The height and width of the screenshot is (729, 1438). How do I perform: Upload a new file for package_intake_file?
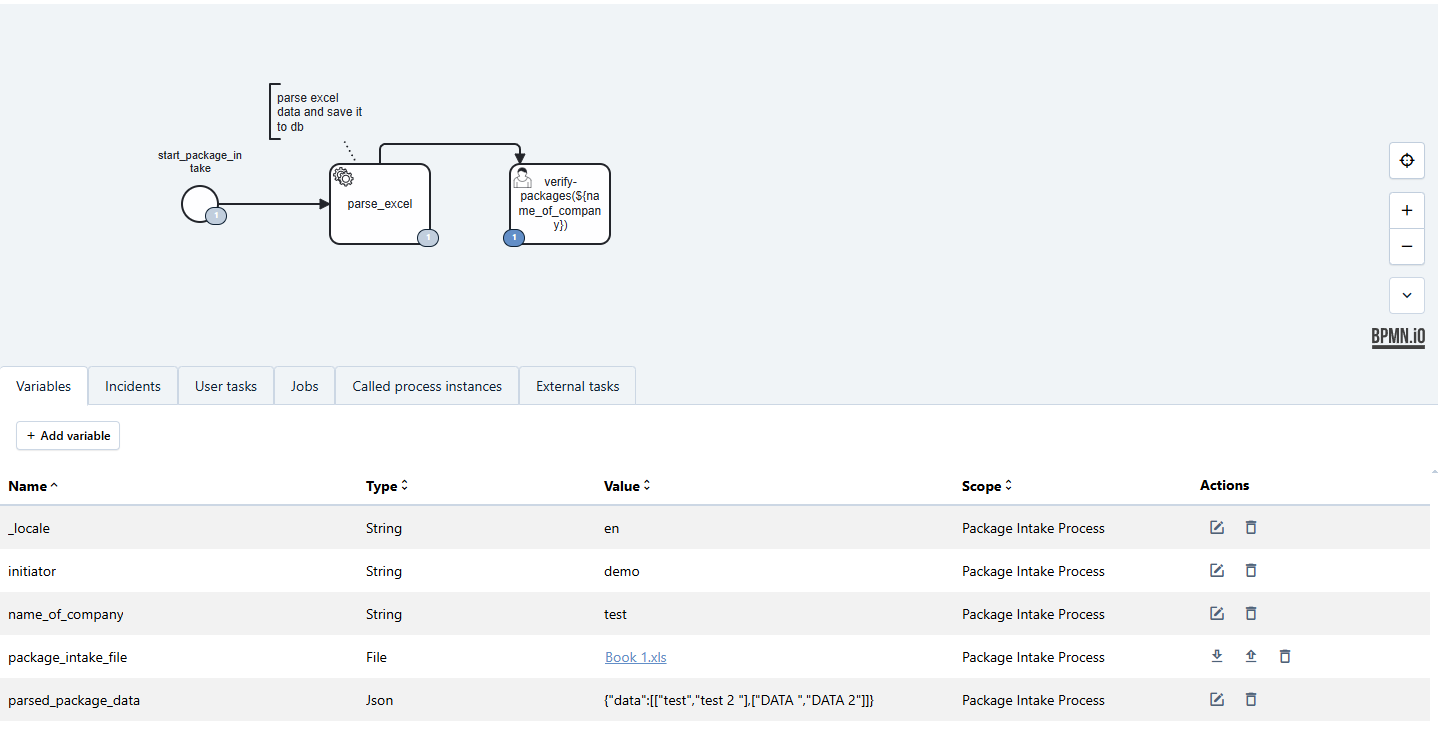point(1250,656)
